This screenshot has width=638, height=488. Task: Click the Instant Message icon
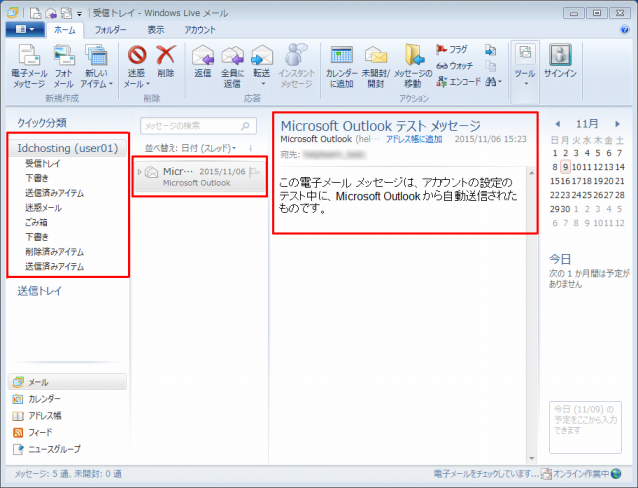[x=296, y=66]
